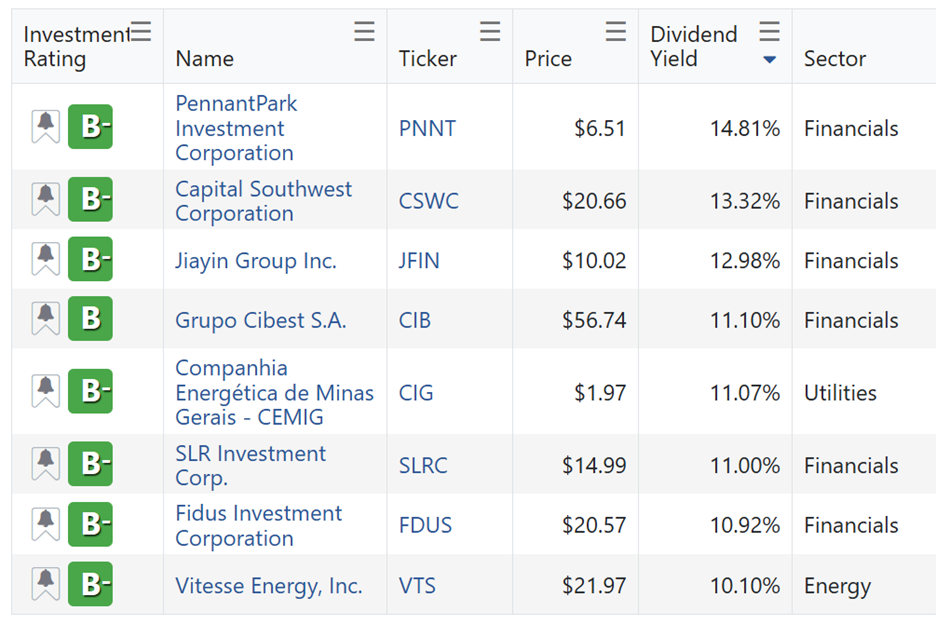936x624 pixels.
Task: Click the alert bell icon for PennantPark row
Action: pos(46,127)
